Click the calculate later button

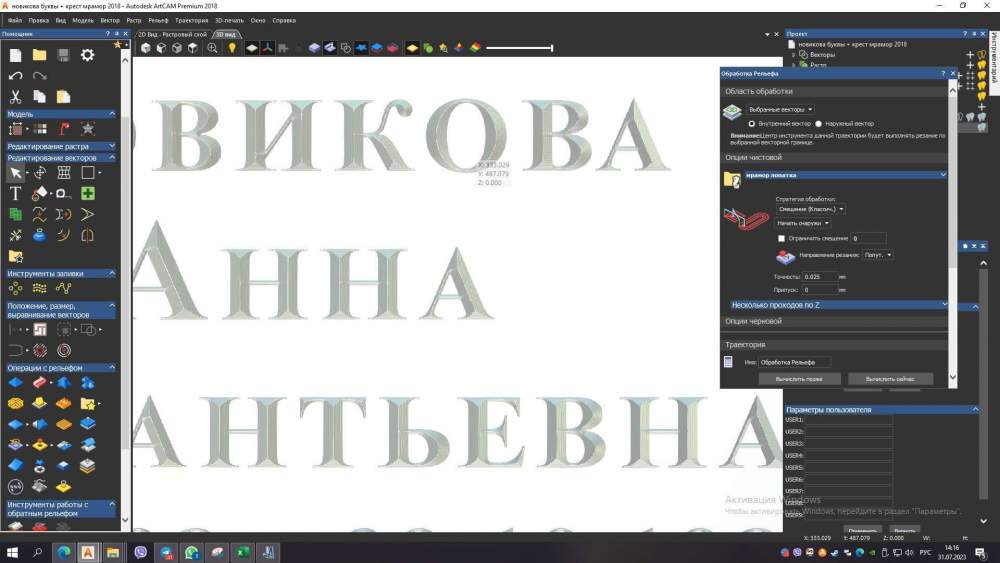point(799,379)
